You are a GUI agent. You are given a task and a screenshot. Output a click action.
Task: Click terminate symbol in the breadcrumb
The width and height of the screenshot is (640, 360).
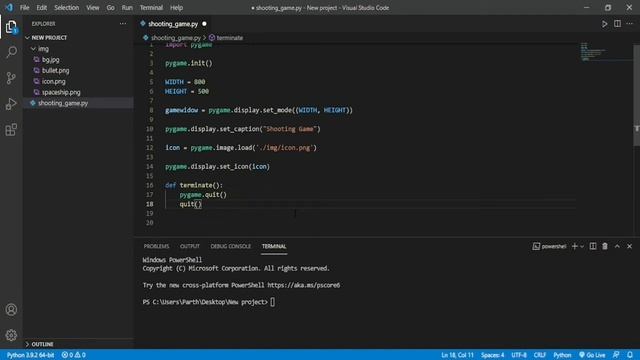[x=229, y=38]
